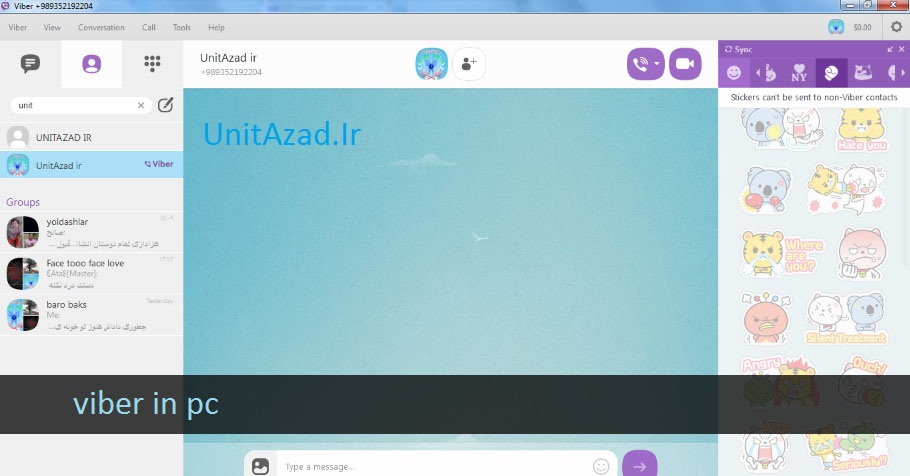Image resolution: width=910 pixels, height=476 pixels.
Task: Open the View menu
Action: click(52, 27)
